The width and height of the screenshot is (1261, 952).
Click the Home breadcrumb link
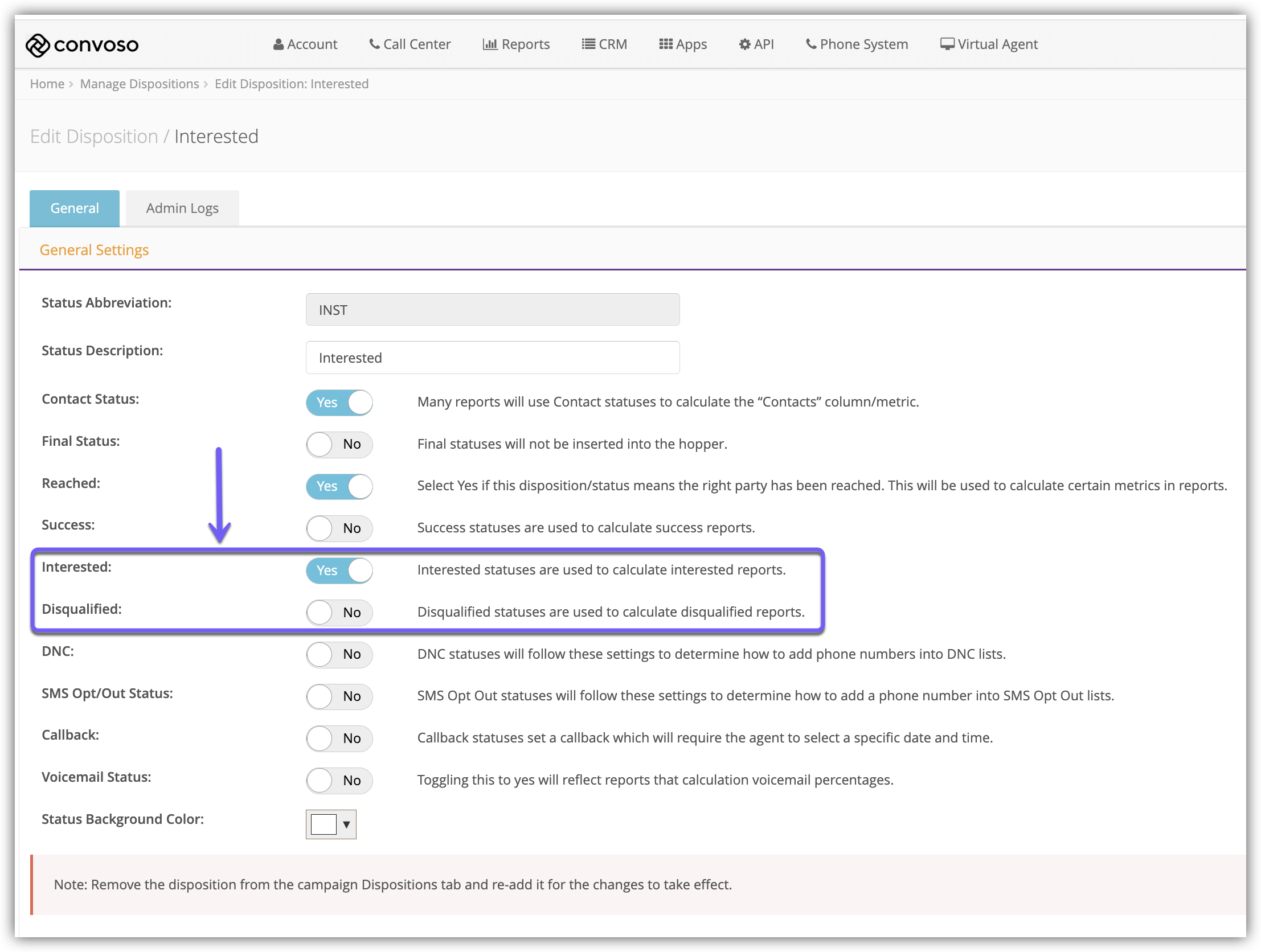[47, 84]
